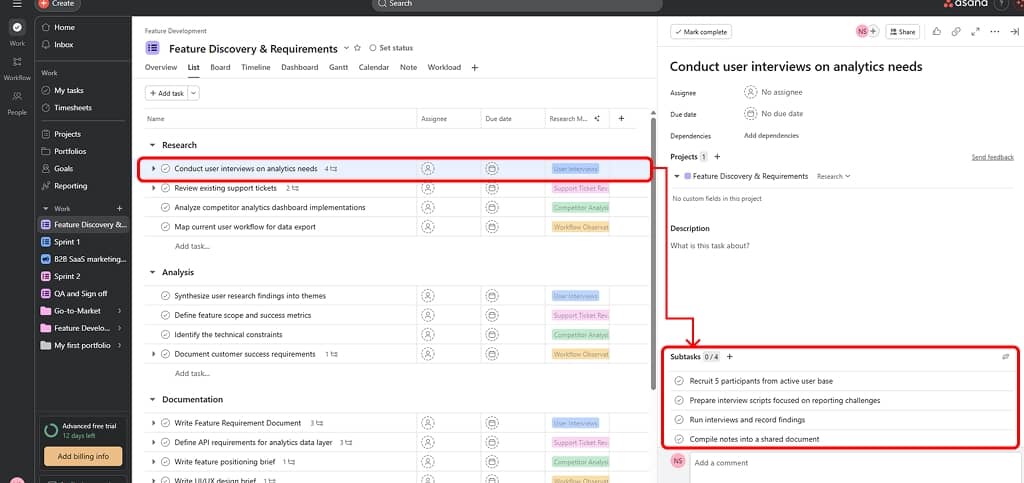Complete subtask Compile notes into shared document
This screenshot has width=1024, height=483.
(x=679, y=439)
